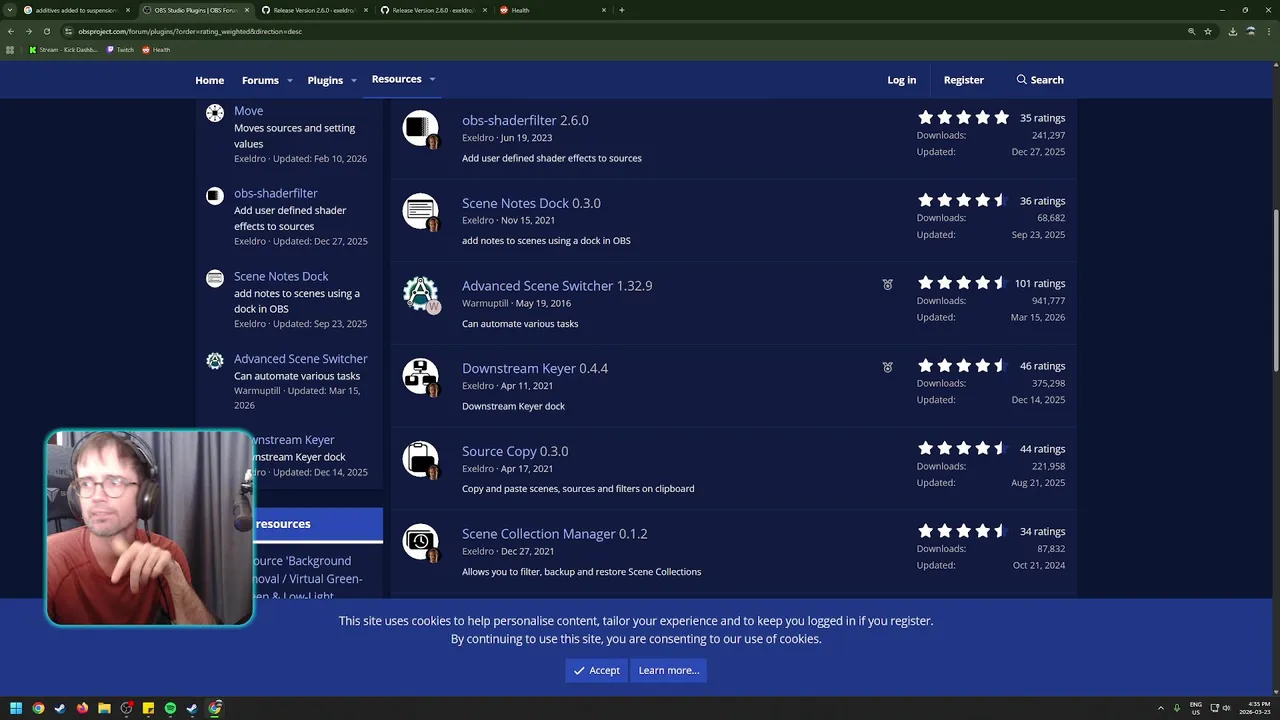This screenshot has width=1280, height=720.
Task: Open the site Search
Action: pos(1040,80)
